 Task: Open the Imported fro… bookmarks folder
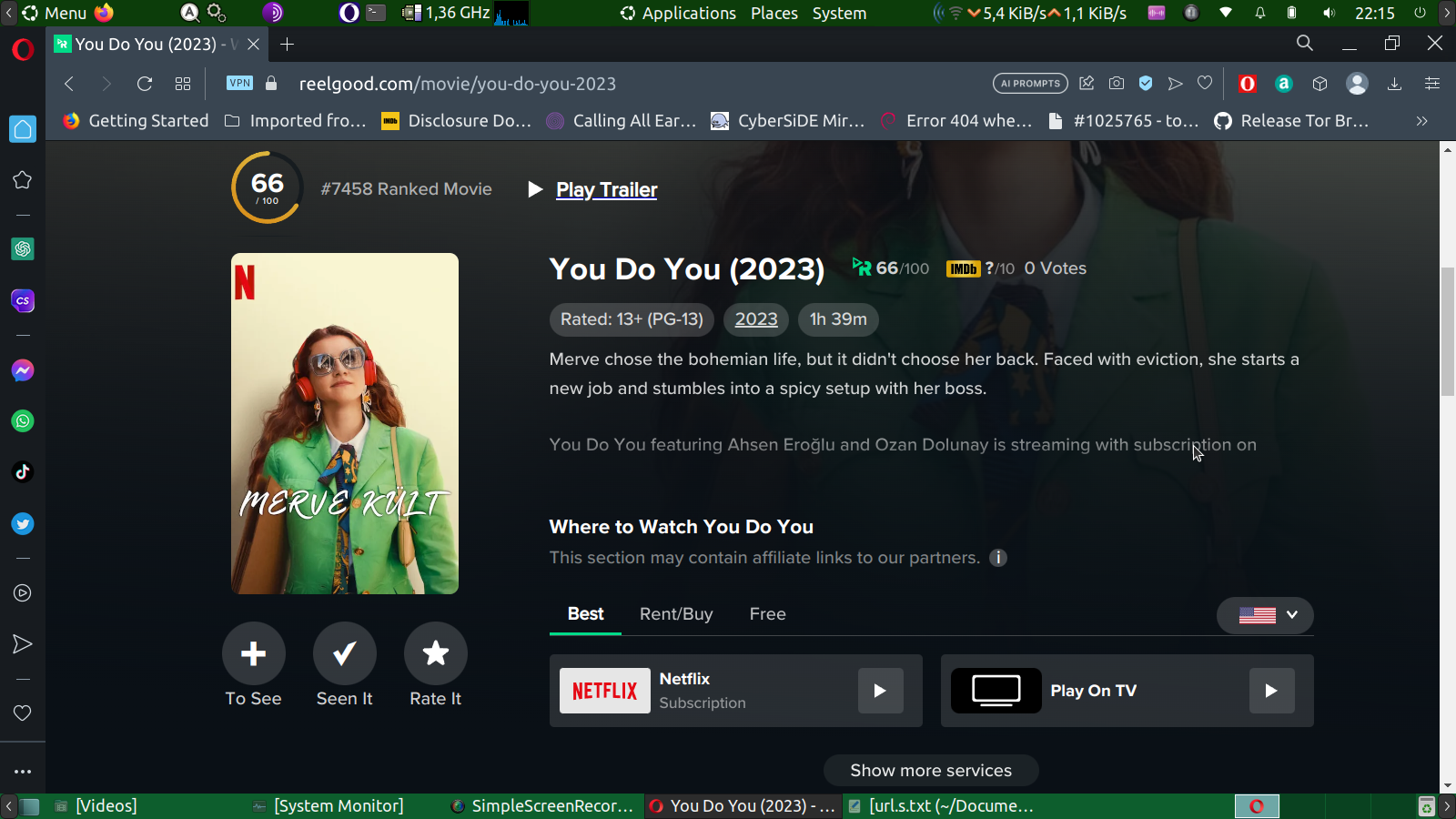tap(295, 121)
